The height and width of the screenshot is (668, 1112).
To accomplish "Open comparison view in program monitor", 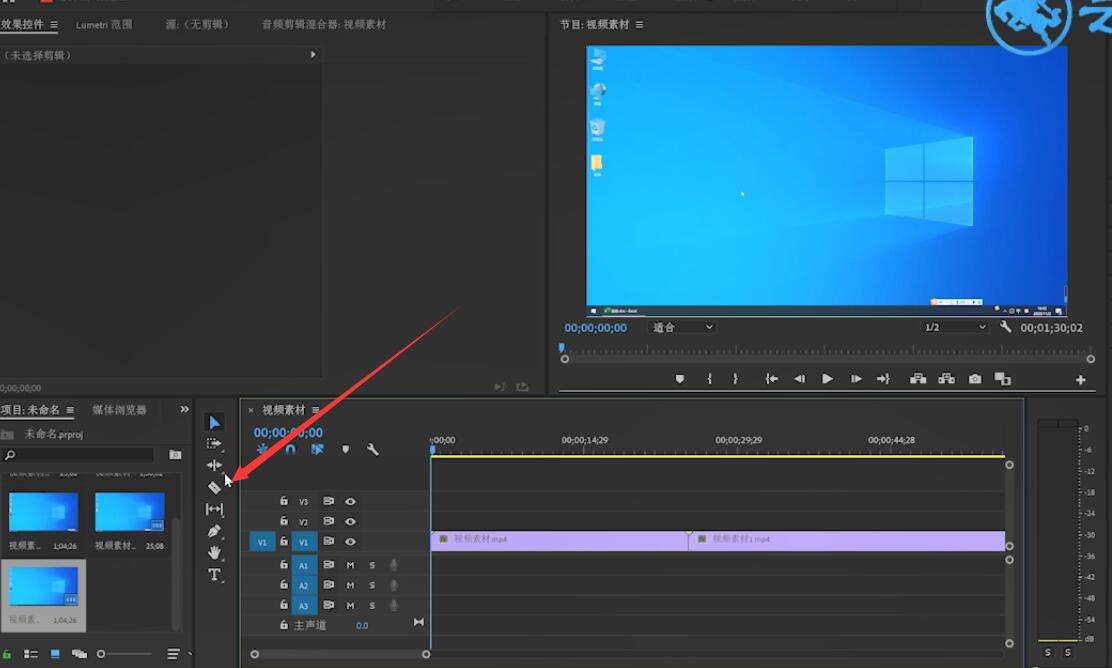I will (x=1002, y=379).
